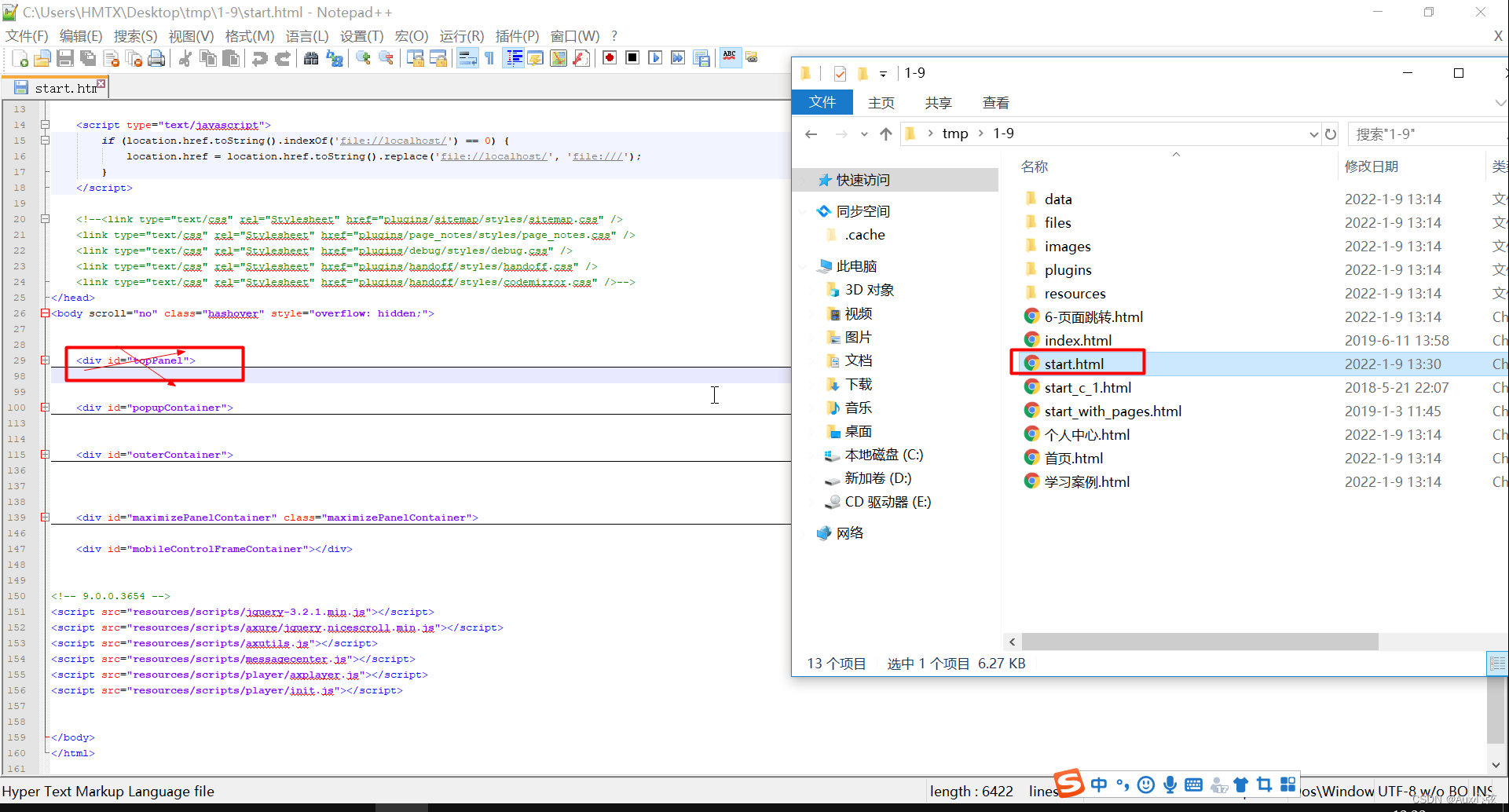
Task: Click the Cut scissors icon
Action: click(x=185, y=58)
